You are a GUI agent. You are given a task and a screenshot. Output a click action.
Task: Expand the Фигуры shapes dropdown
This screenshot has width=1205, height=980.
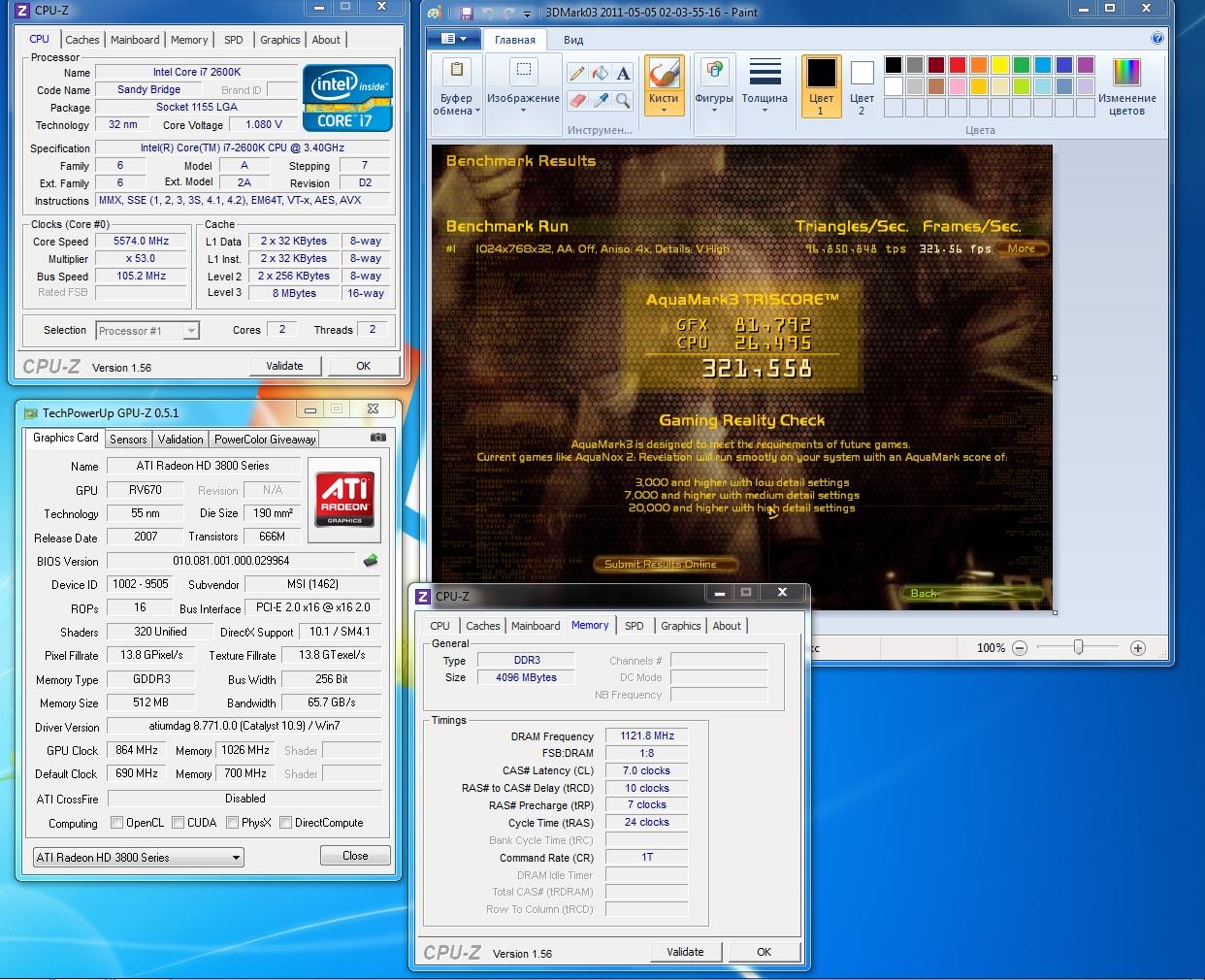[x=714, y=109]
